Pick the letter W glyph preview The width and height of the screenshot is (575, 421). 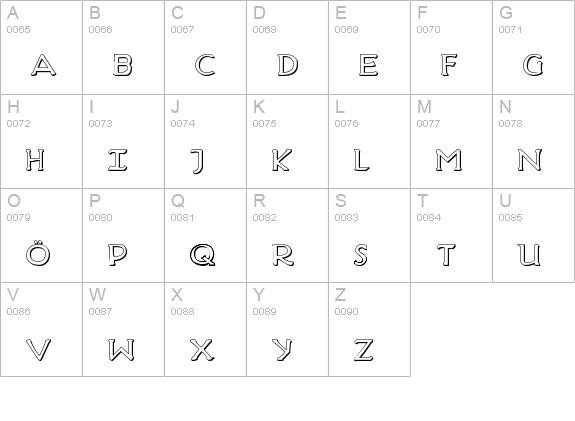click(x=121, y=350)
